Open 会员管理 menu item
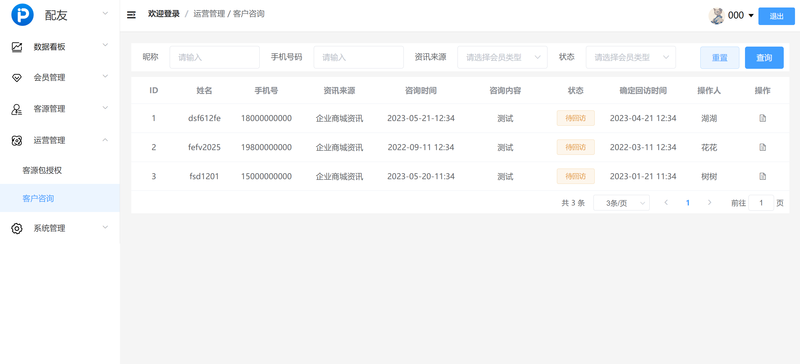Image resolution: width=800 pixels, height=364 pixels. (60, 78)
